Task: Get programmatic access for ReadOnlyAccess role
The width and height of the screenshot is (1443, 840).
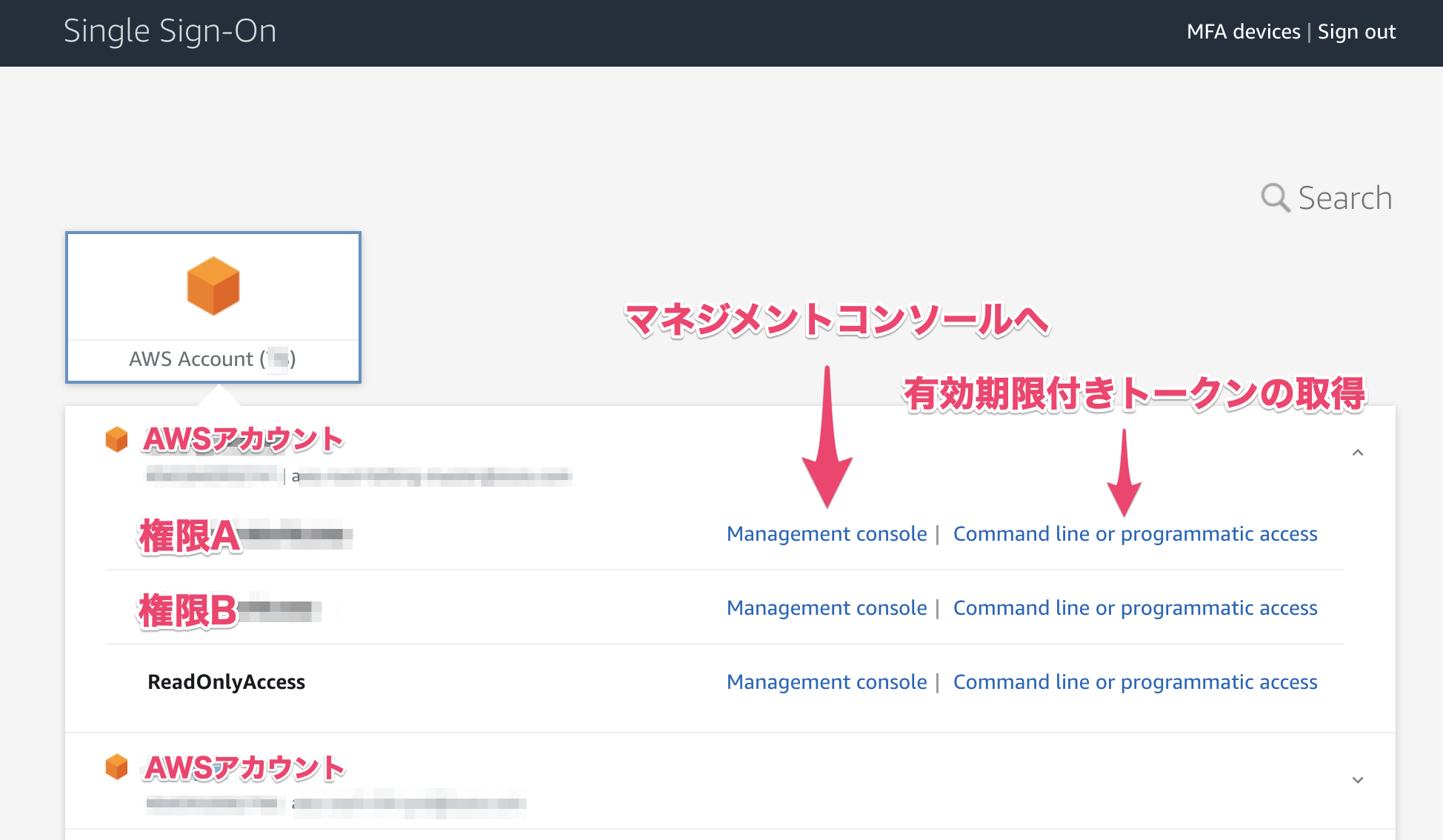Action: 1135,682
